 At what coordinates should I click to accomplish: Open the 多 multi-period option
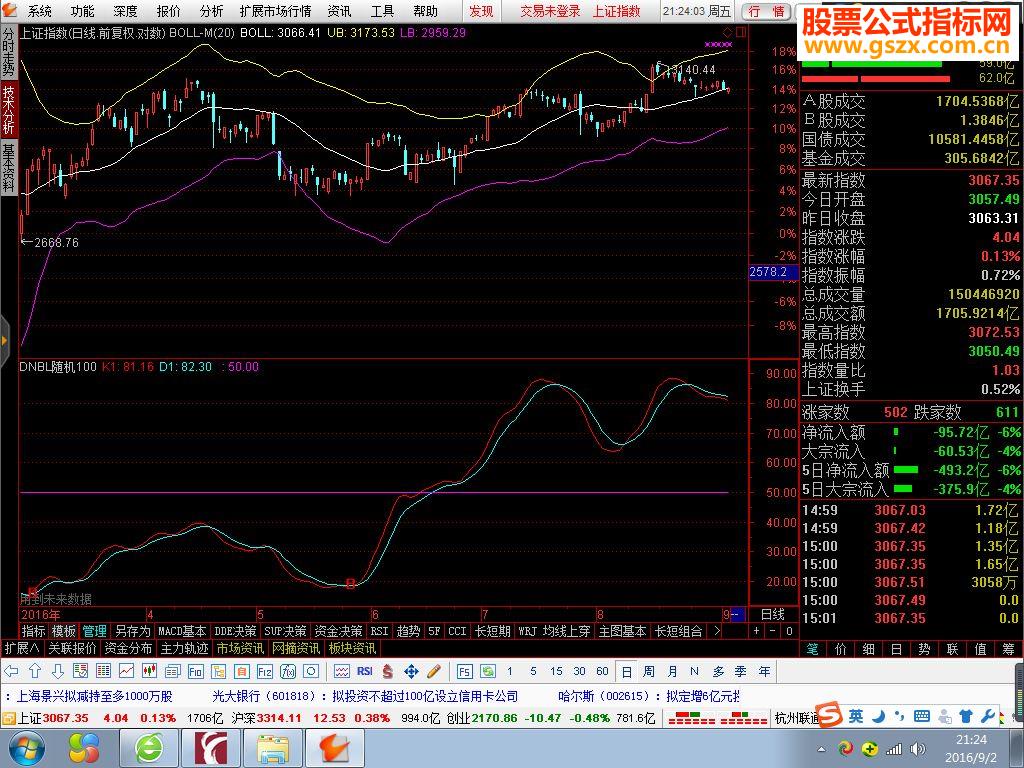[718, 671]
